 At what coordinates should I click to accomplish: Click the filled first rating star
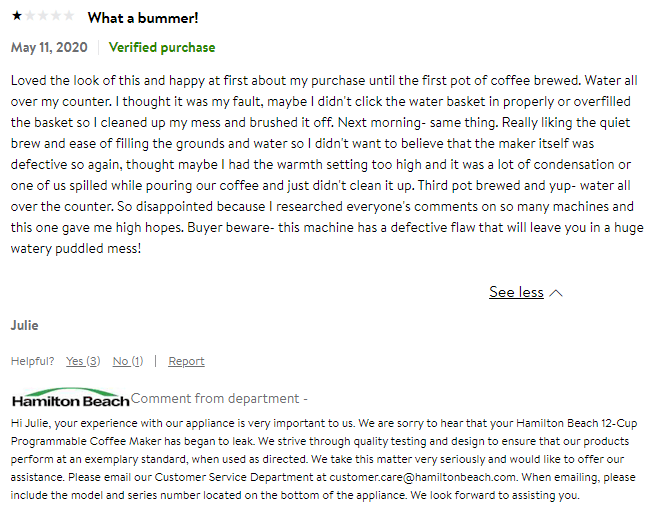[16, 17]
